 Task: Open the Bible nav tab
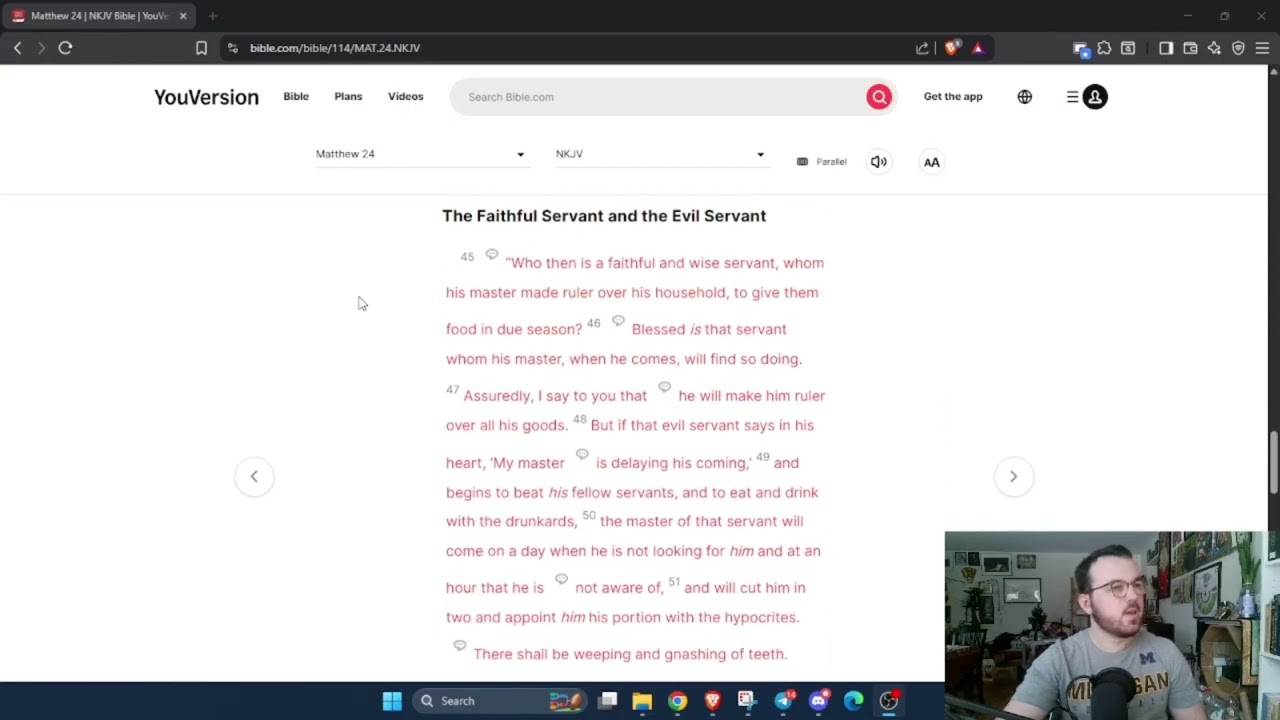click(296, 97)
